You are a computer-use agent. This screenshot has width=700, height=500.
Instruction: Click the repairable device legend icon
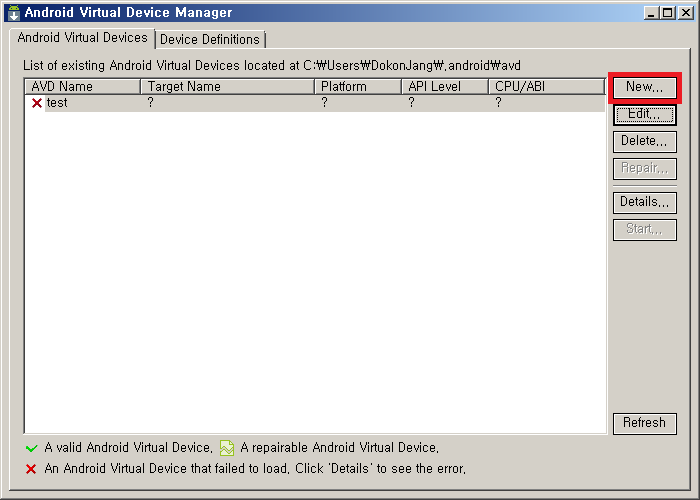pos(227,448)
